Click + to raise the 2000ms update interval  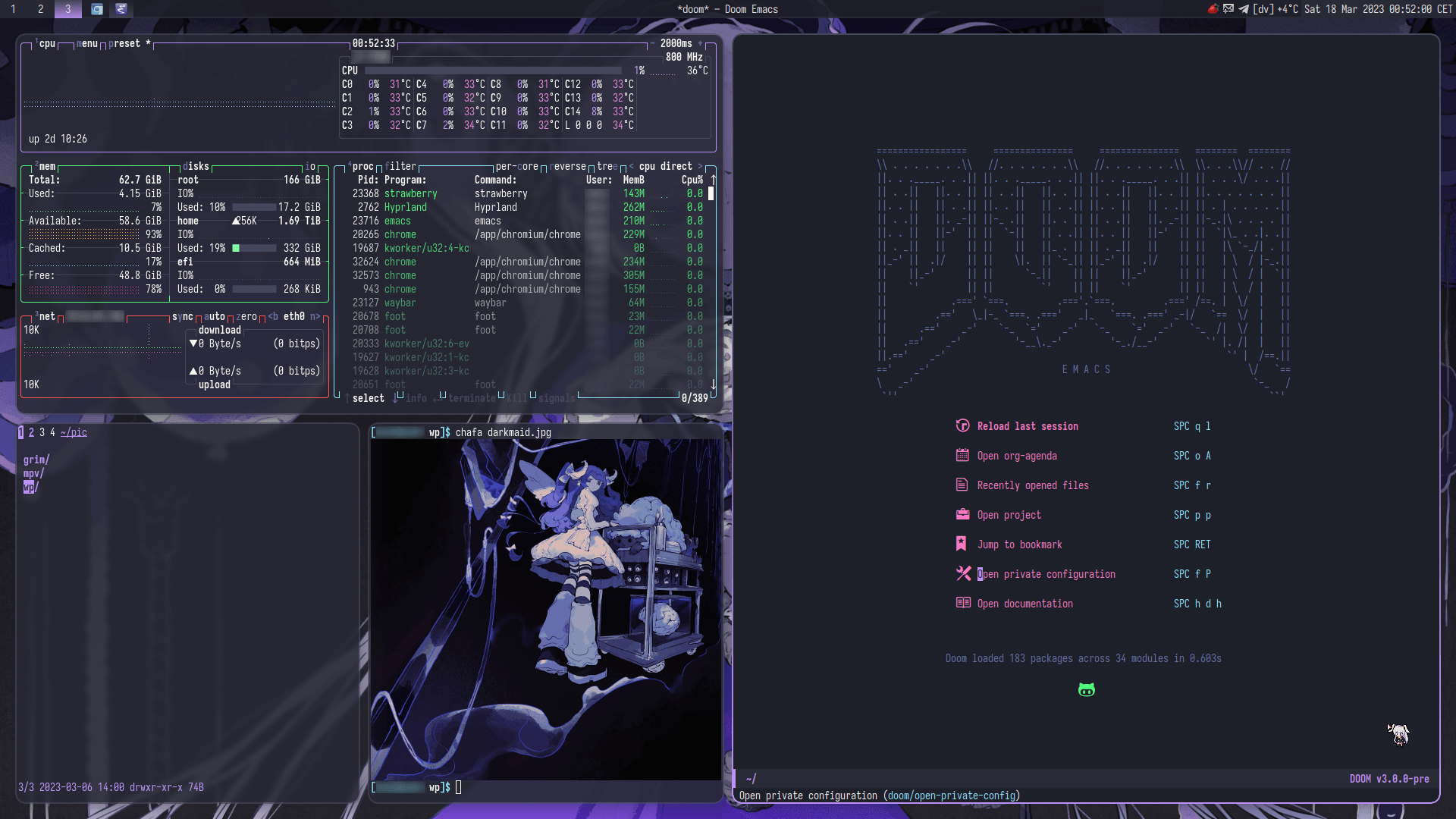700,43
